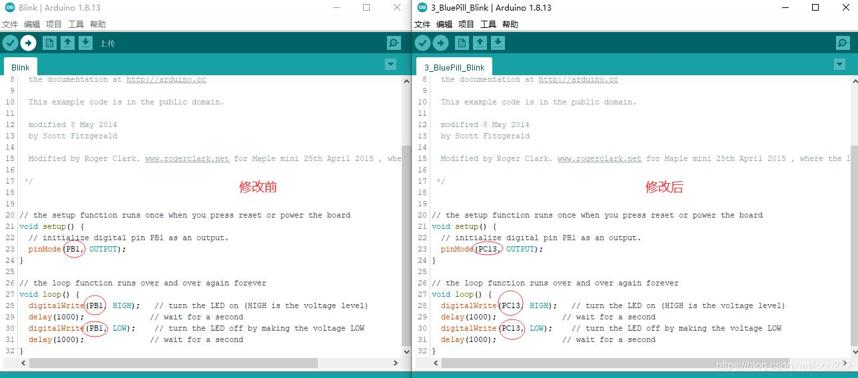Click scroll-up arrow in 3_BluePill_Blink editor
The image size is (858, 378).
click(x=854, y=81)
